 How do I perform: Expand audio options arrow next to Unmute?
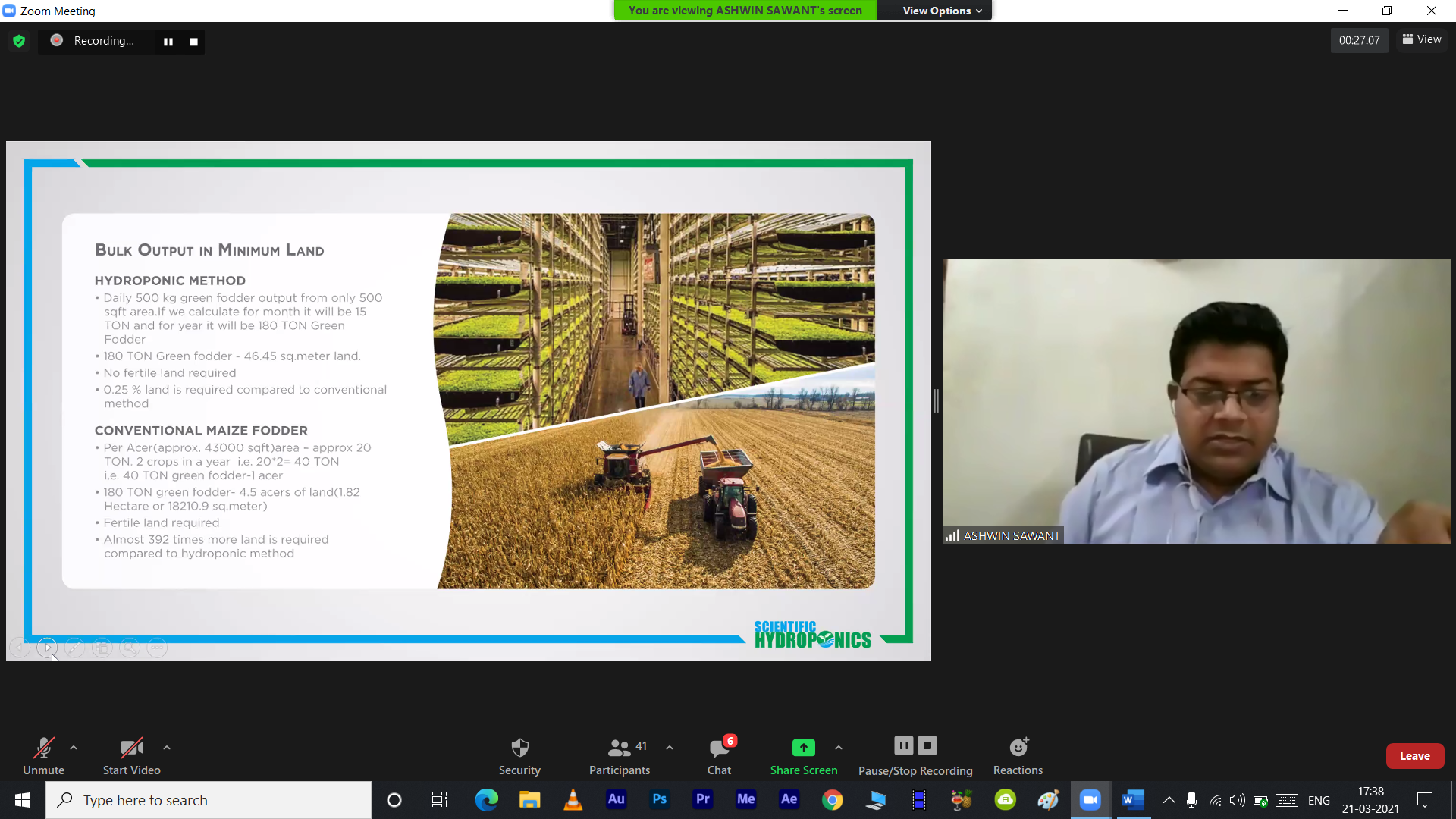(x=74, y=748)
